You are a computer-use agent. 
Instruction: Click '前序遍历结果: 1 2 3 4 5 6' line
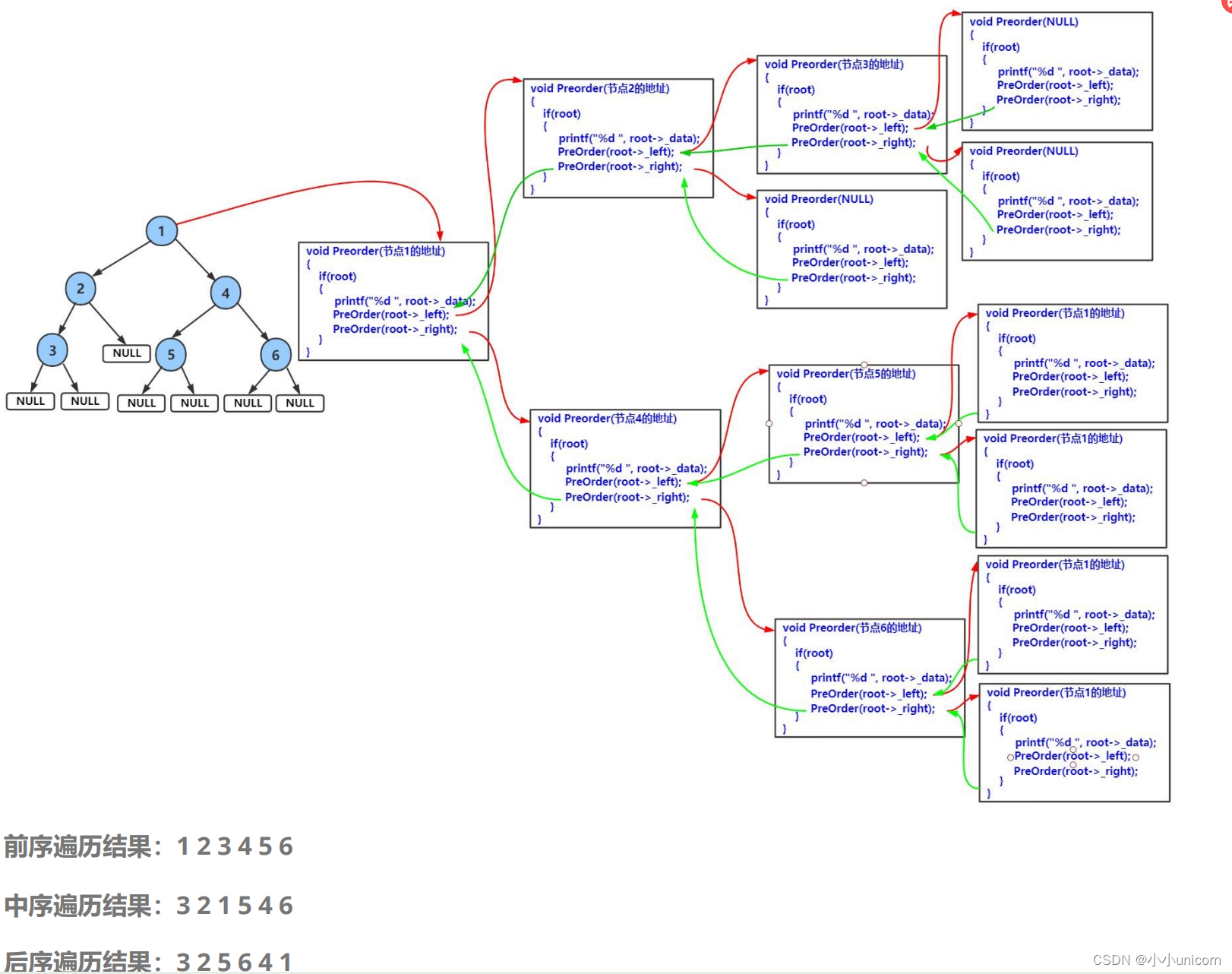click(149, 846)
